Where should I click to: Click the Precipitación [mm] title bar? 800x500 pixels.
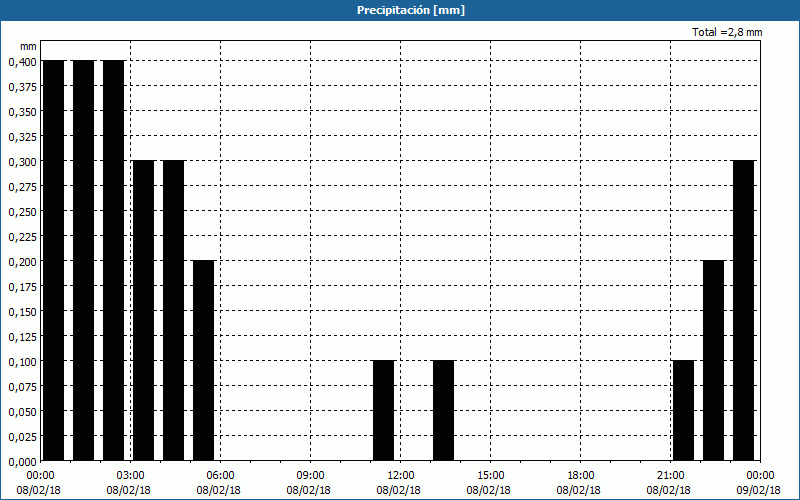[x=400, y=10]
